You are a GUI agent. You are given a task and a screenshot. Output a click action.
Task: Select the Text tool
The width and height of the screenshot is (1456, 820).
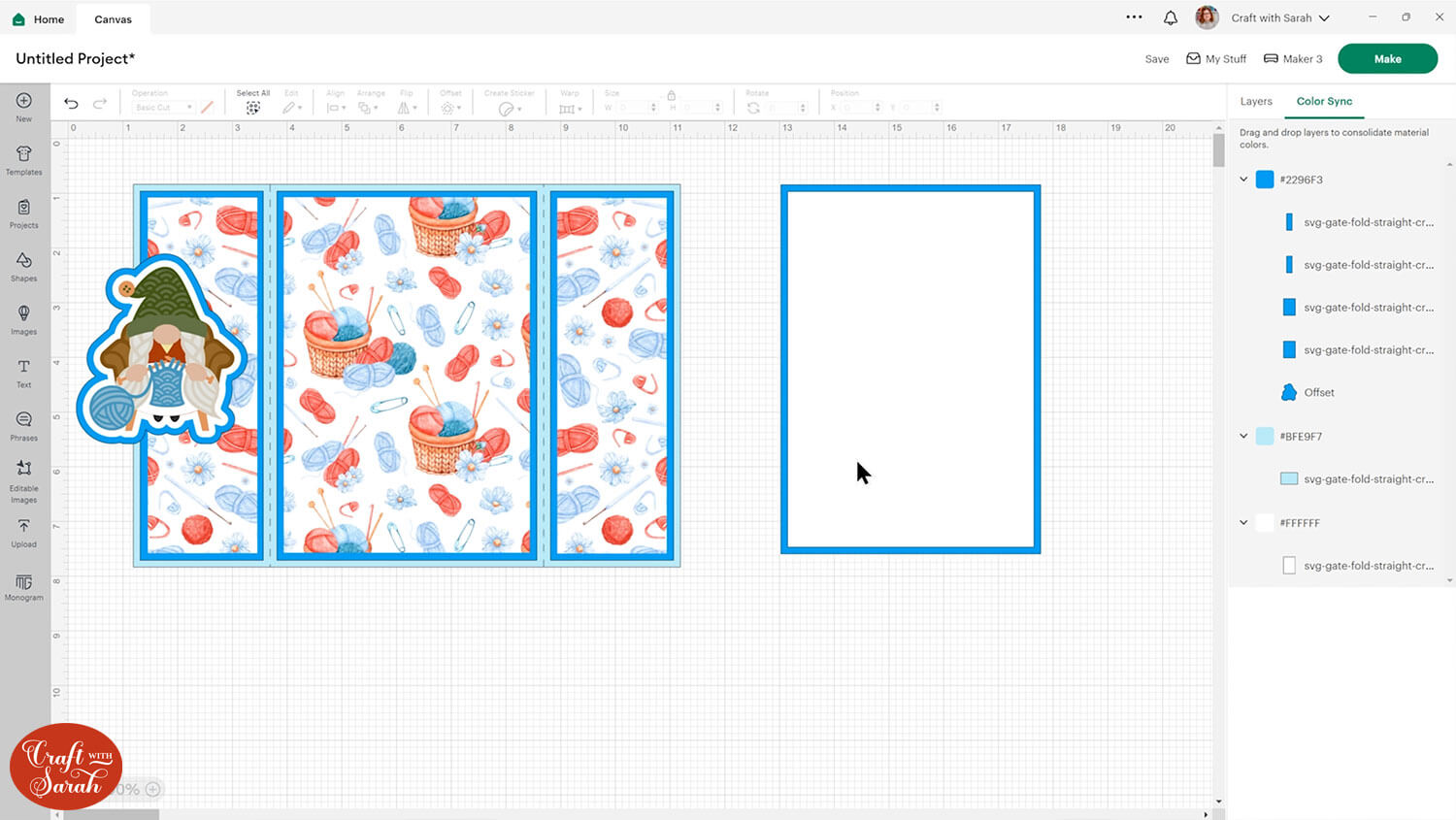pyautogui.click(x=24, y=373)
